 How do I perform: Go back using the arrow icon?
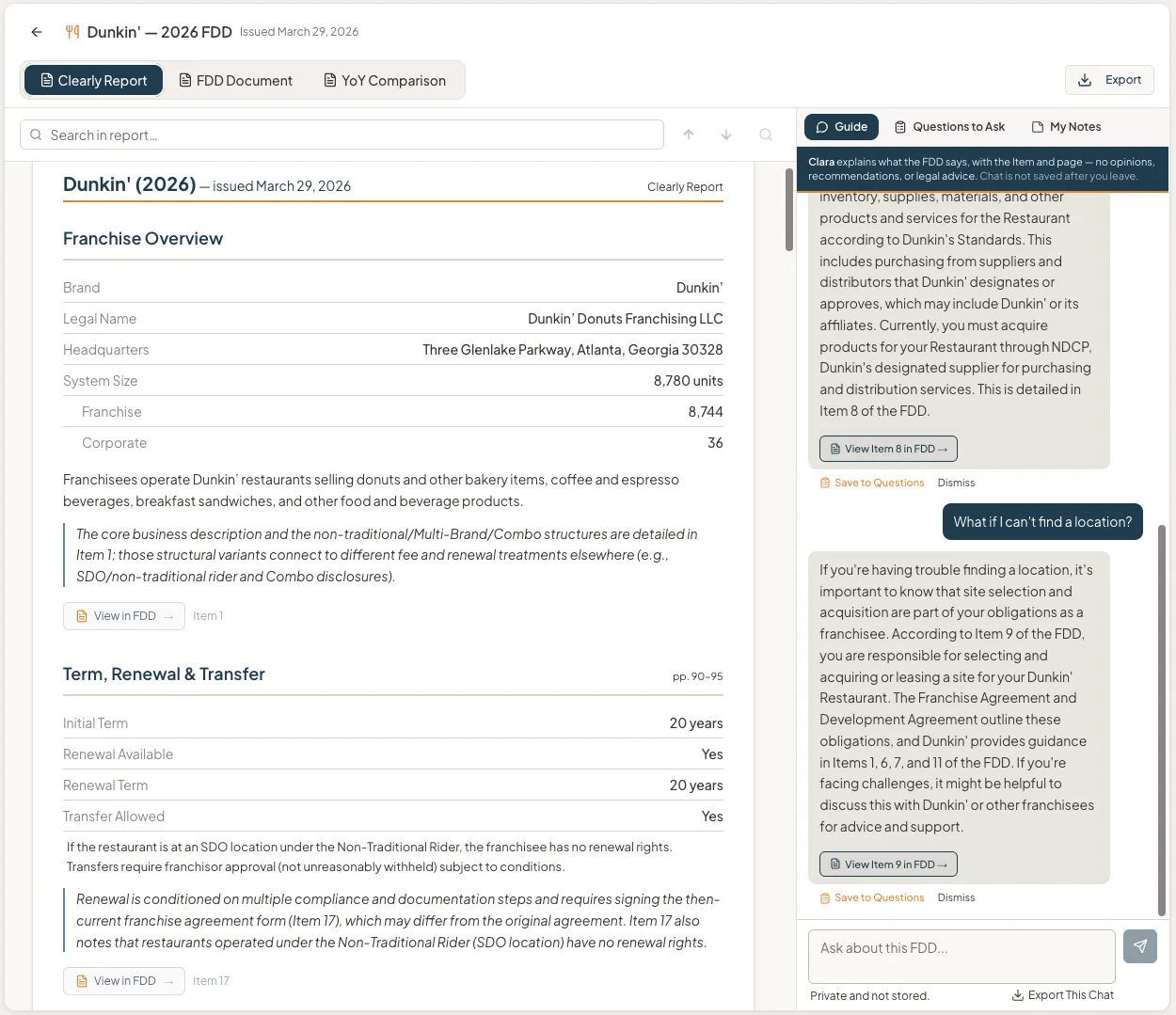coord(37,32)
